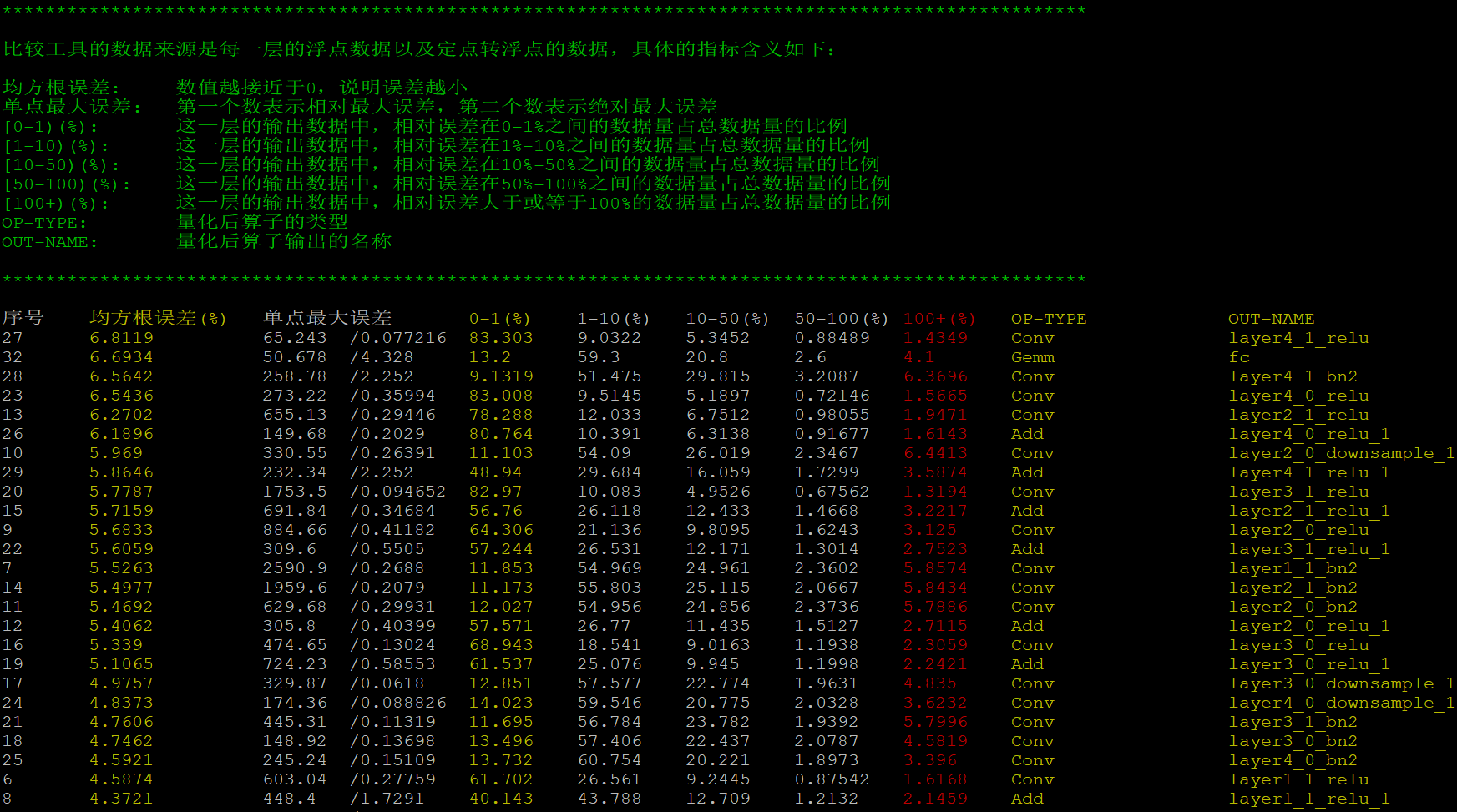Viewport: 1457px width, 812px height.
Task: Click the 均方根误差: legend label
Action: pyautogui.click(x=62, y=88)
